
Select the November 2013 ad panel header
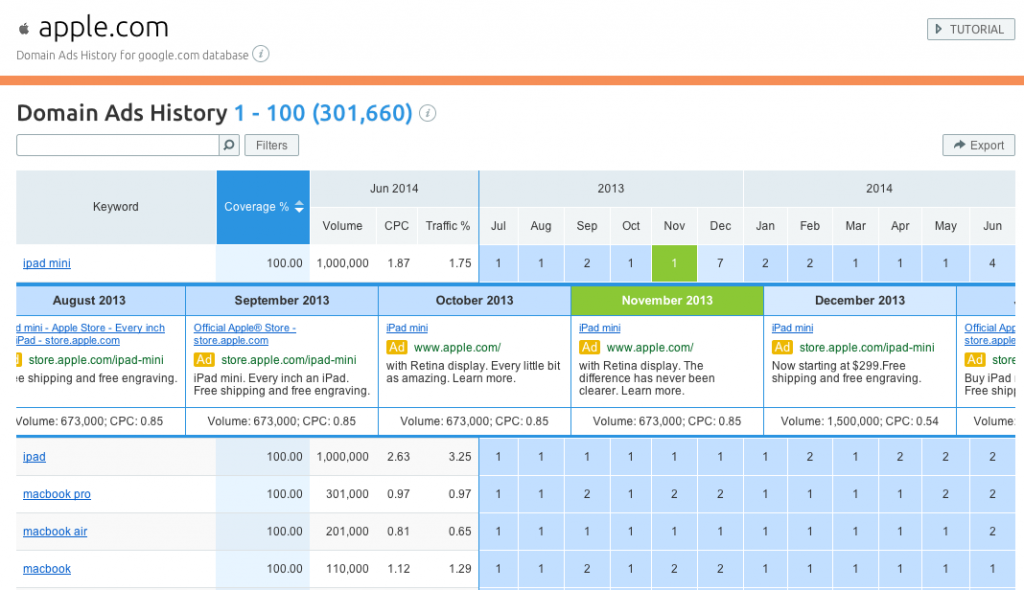click(x=667, y=301)
